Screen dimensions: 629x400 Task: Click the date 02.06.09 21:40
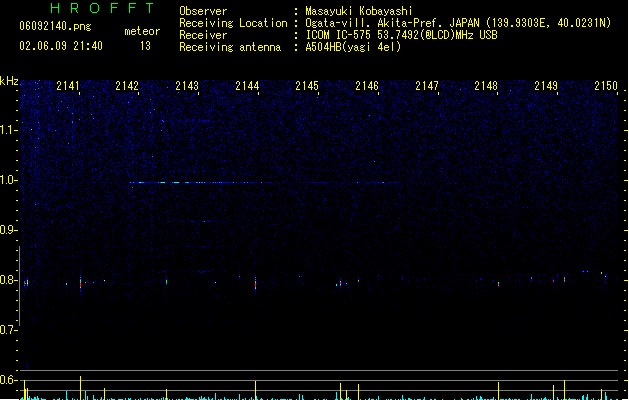click(61, 46)
